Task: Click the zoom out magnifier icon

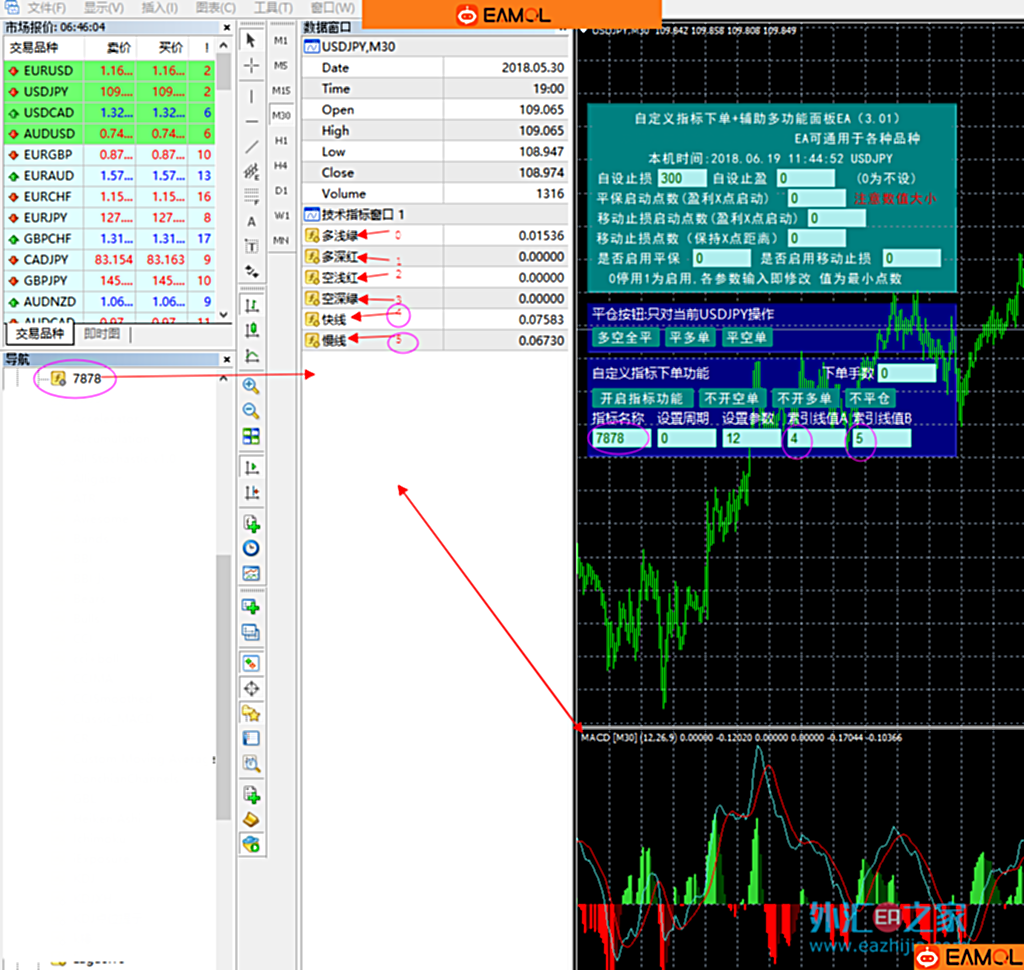Action: coord(251,411)
